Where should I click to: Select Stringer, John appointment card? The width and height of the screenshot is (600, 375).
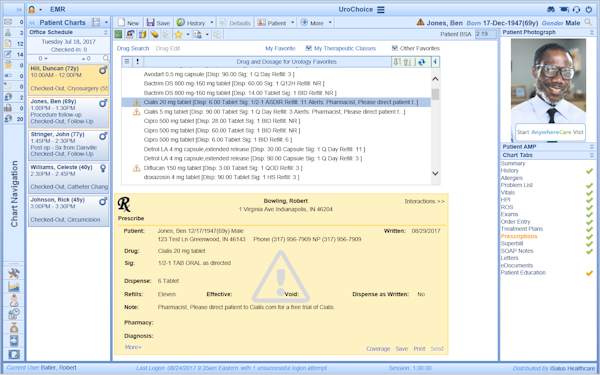tap(68, 145)
